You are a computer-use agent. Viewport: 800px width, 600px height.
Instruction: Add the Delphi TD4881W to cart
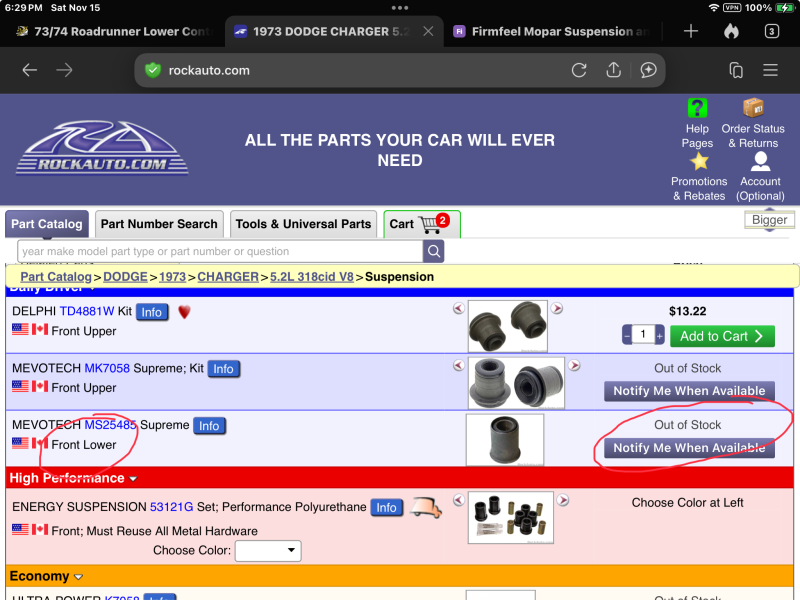tap(721, 336)
